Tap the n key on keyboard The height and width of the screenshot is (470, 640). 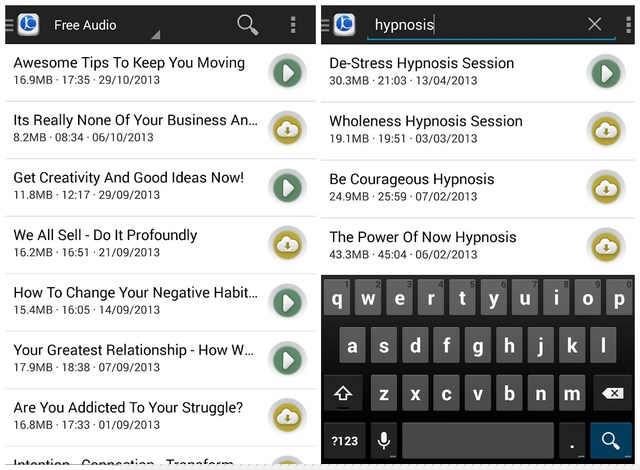tap(540, 393)
